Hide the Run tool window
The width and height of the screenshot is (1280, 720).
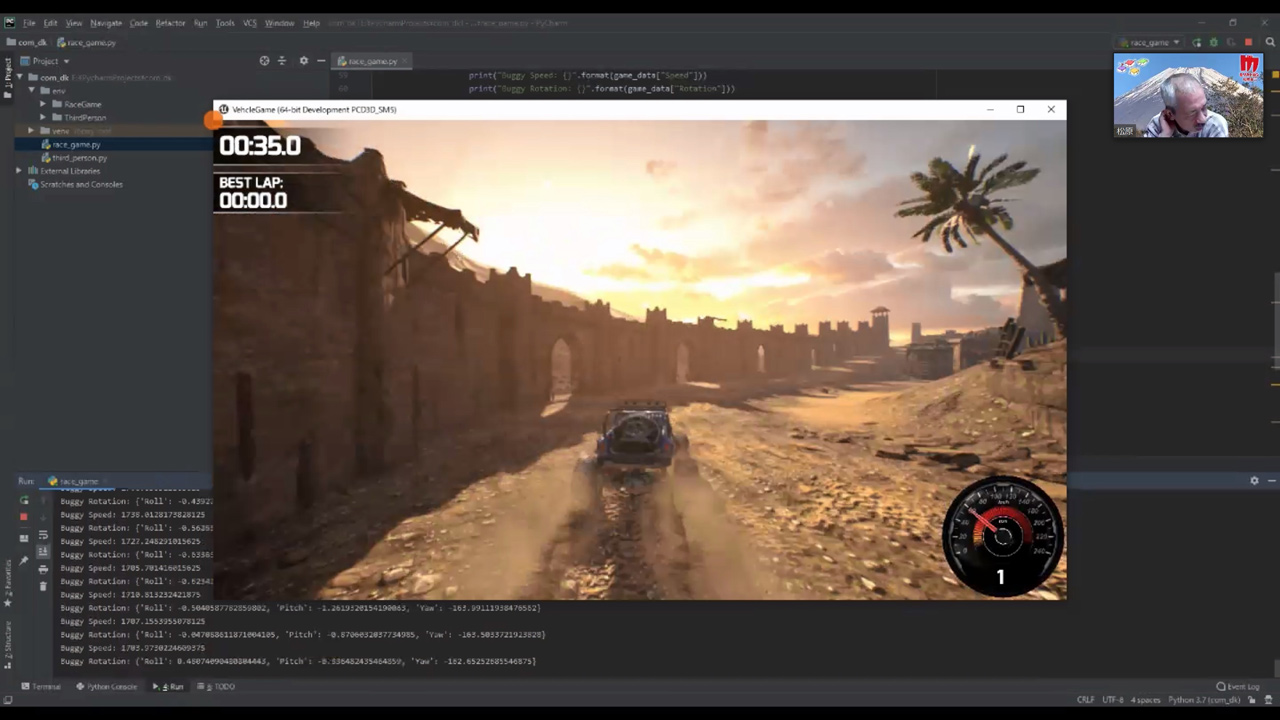[1271, 481]
